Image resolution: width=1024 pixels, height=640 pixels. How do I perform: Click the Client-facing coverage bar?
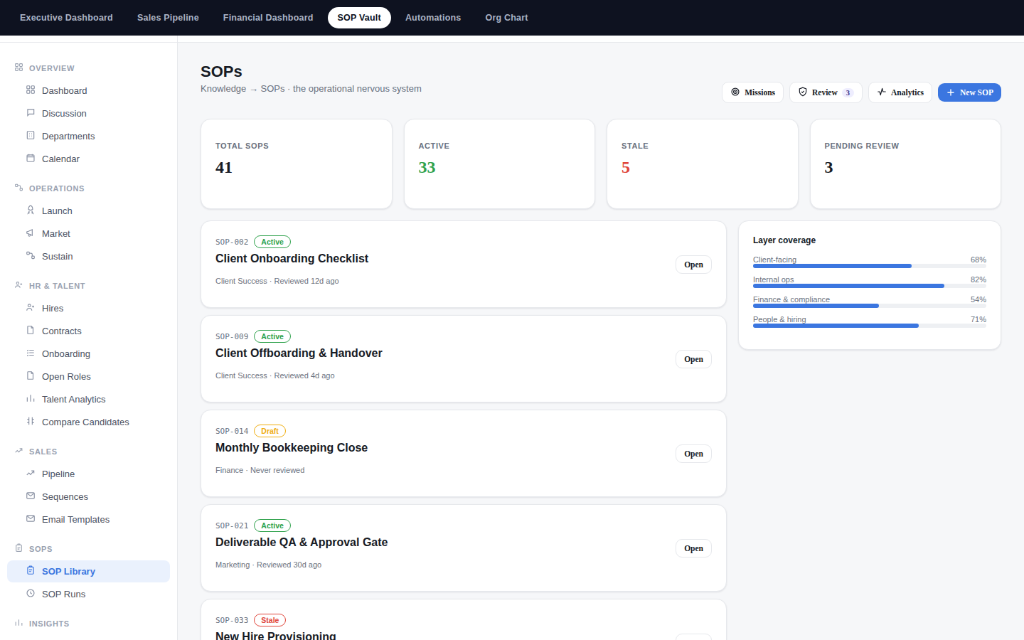click(869, 266)
